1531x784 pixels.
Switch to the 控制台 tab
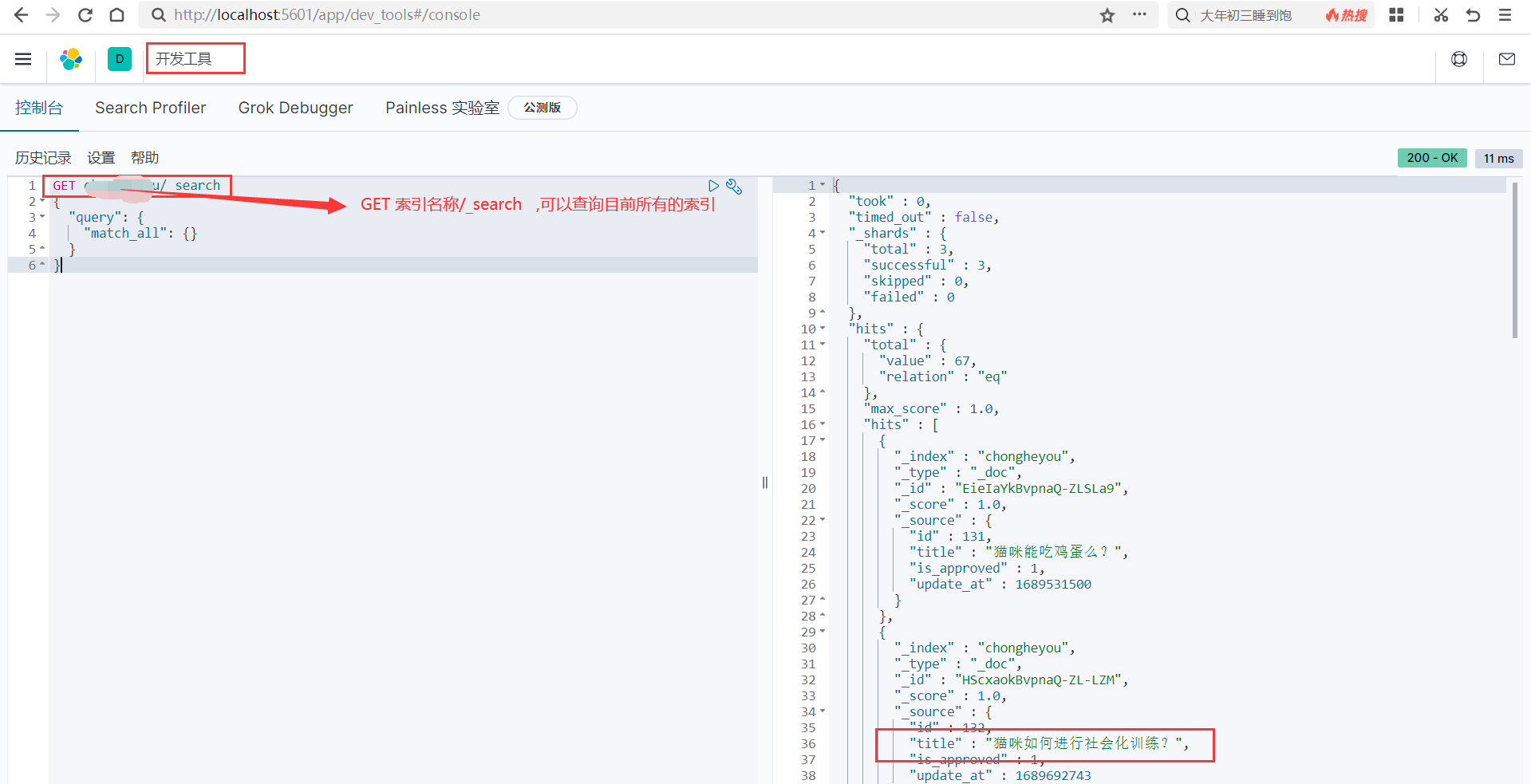click(39, 108)
